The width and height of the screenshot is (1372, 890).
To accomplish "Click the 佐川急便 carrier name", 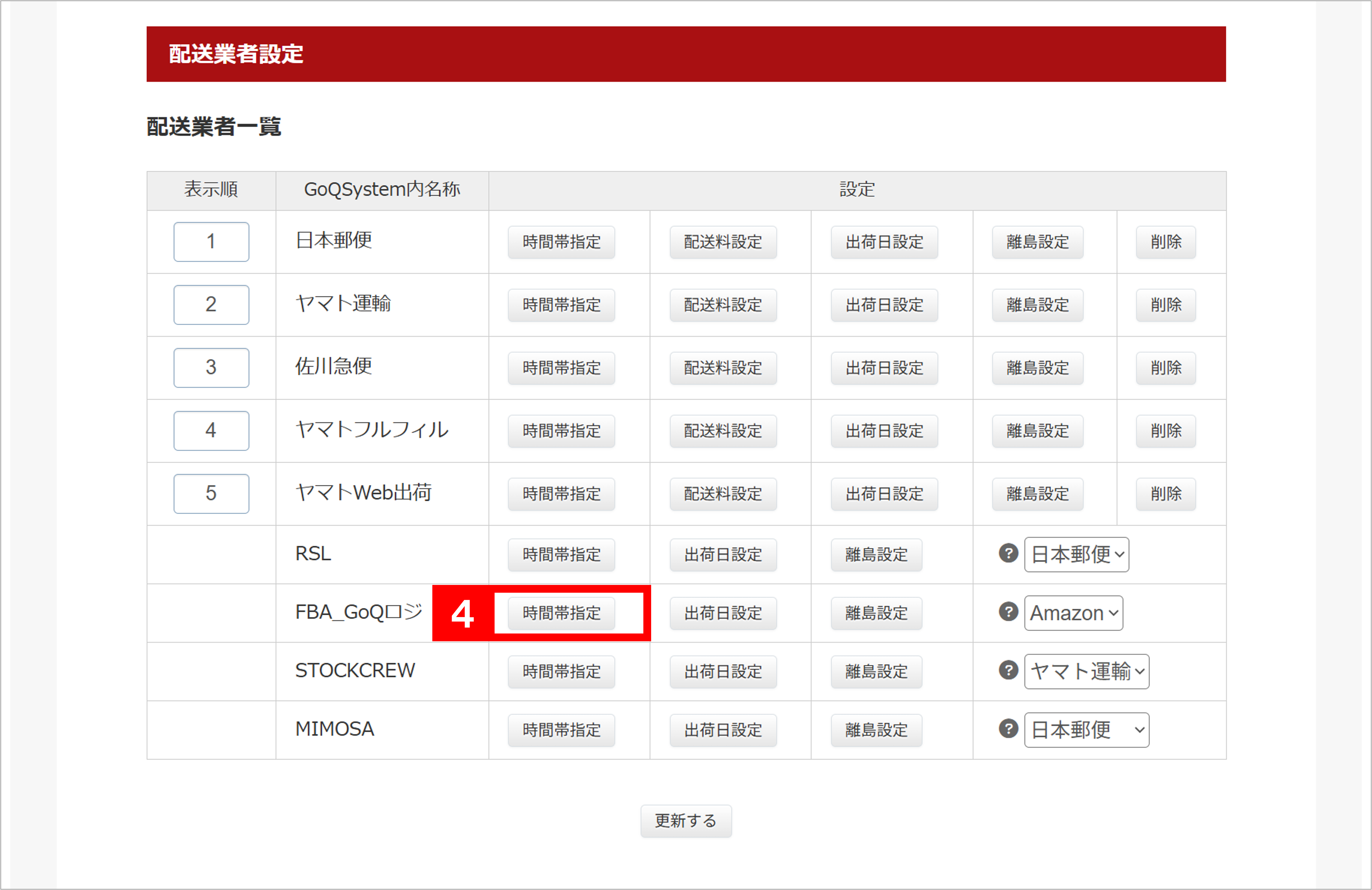I will pos(334,366).
